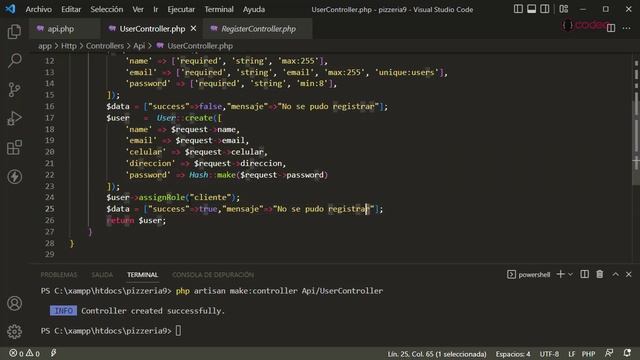Open the Search view in activity bar
Image resolution: width=640 pixels, height=360 pixels.
pos(14,60)
